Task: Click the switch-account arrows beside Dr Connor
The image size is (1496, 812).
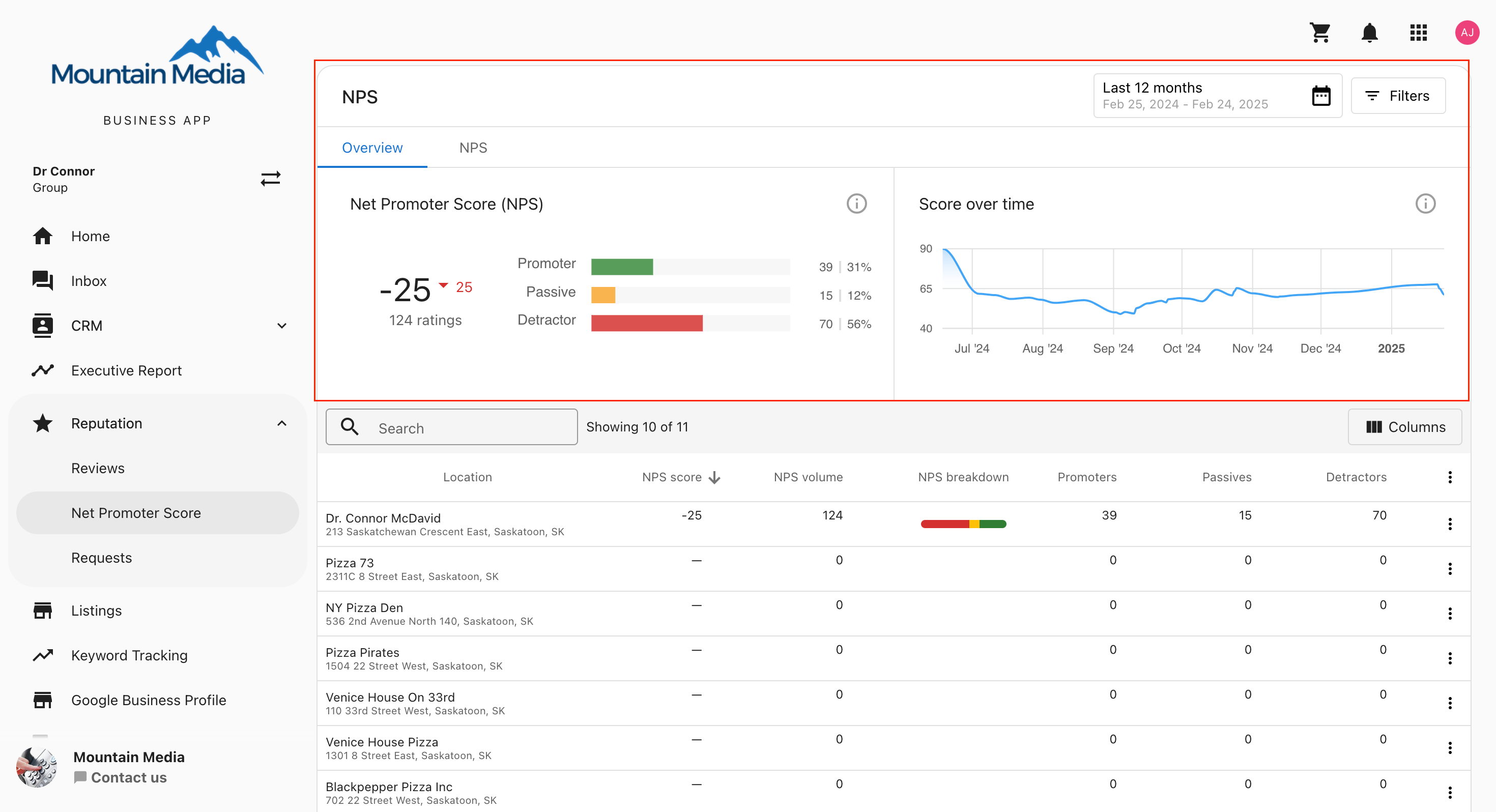Action: pyautogui.click(x=271, y=178)
